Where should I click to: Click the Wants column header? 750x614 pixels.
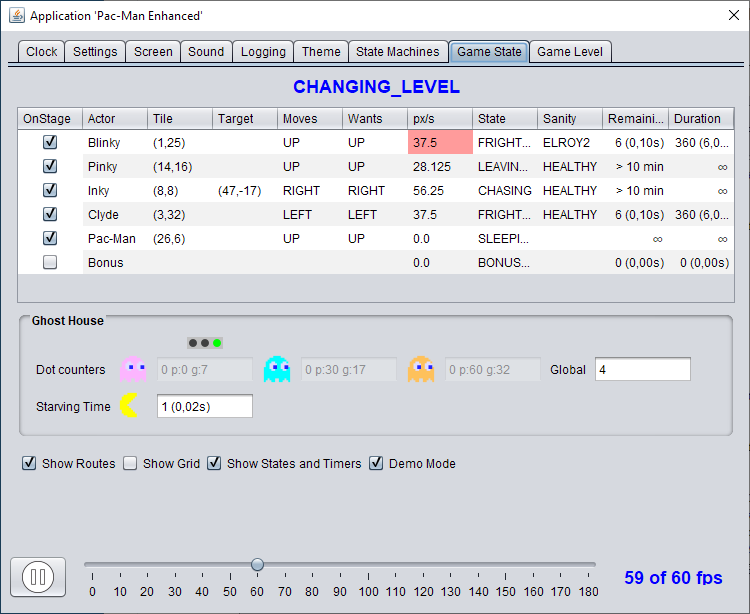(375, 119)
